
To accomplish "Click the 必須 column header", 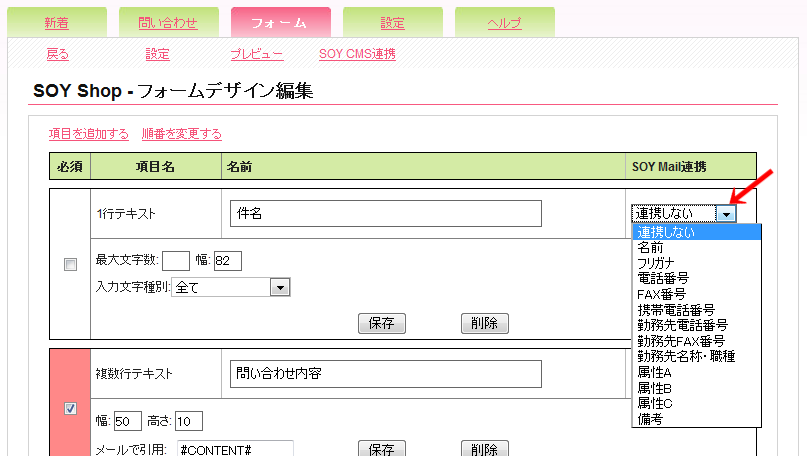I will coord(70,167).
